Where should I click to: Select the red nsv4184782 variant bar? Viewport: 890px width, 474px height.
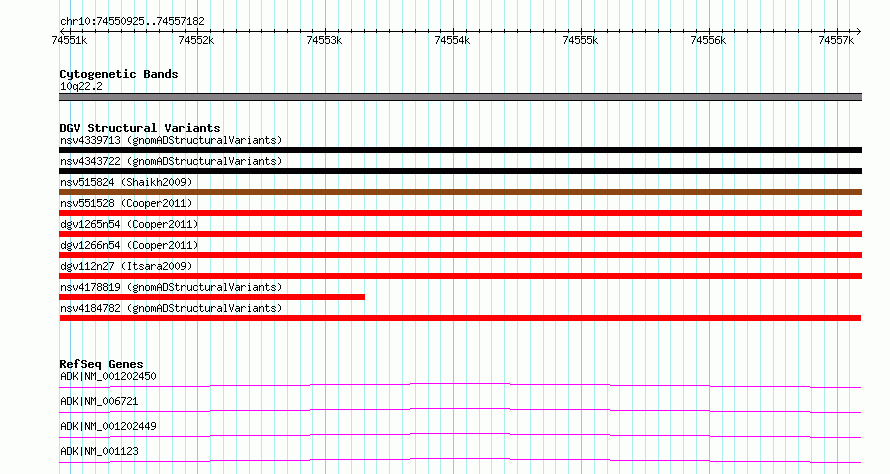click(460, 318)
